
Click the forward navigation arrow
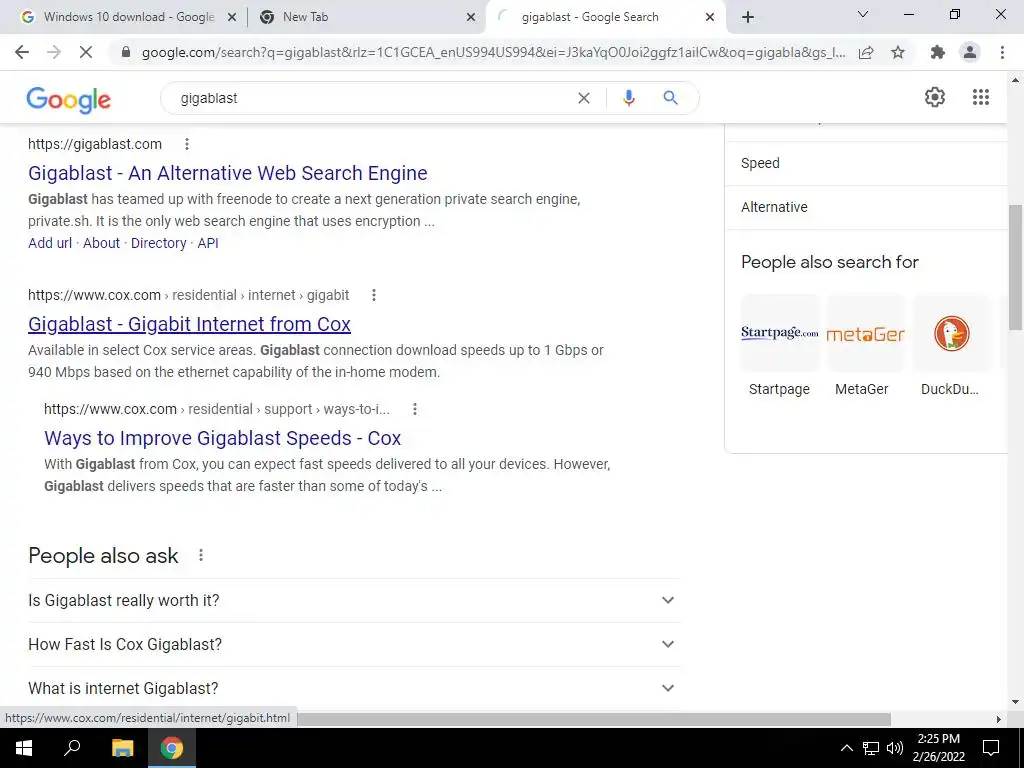pyautogui.click(x=54, y=52)
